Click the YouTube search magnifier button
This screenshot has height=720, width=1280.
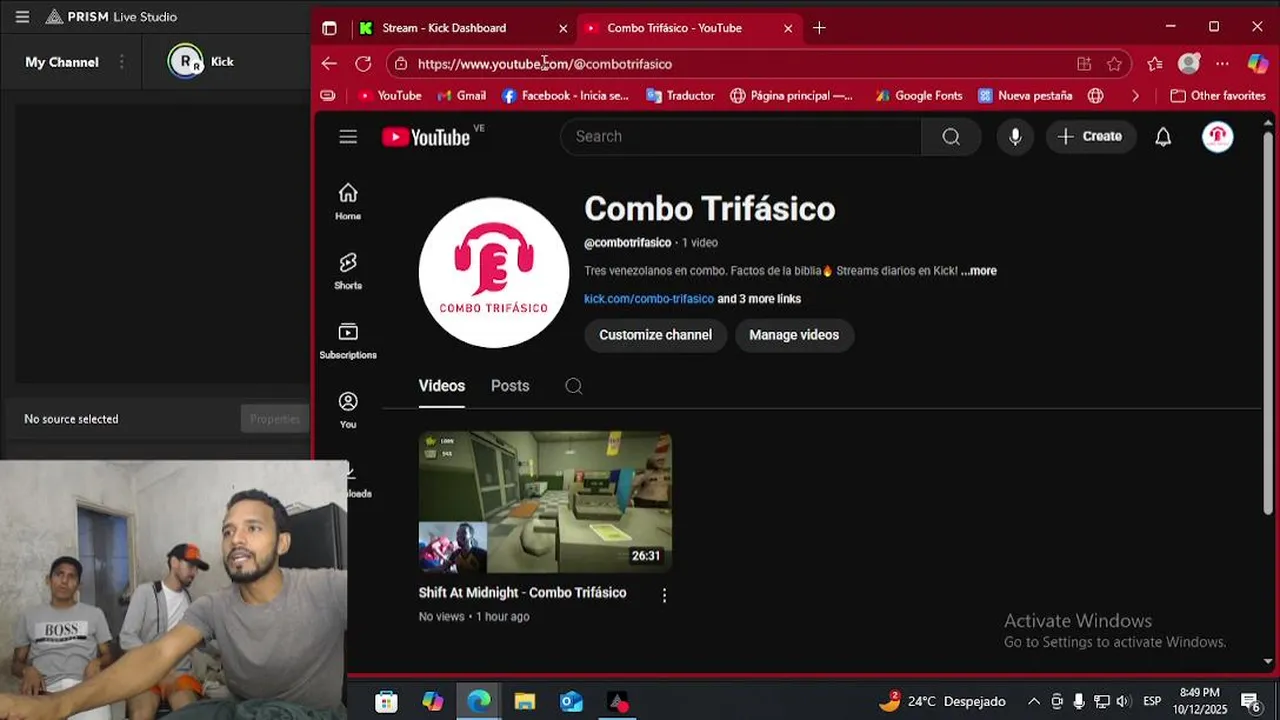951,137
